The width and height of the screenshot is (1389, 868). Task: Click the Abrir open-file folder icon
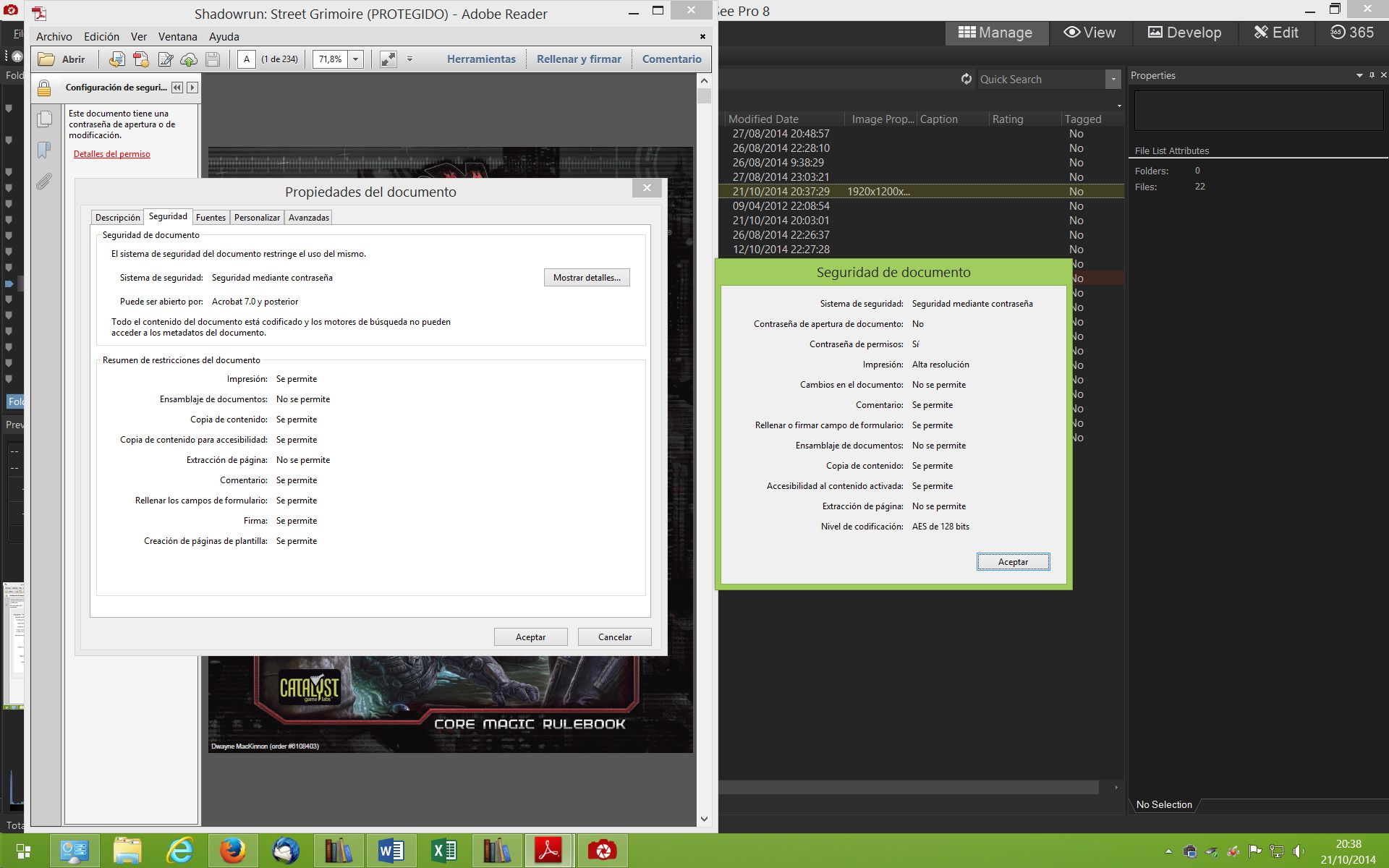pyautogui.click(x=46, y=59)
